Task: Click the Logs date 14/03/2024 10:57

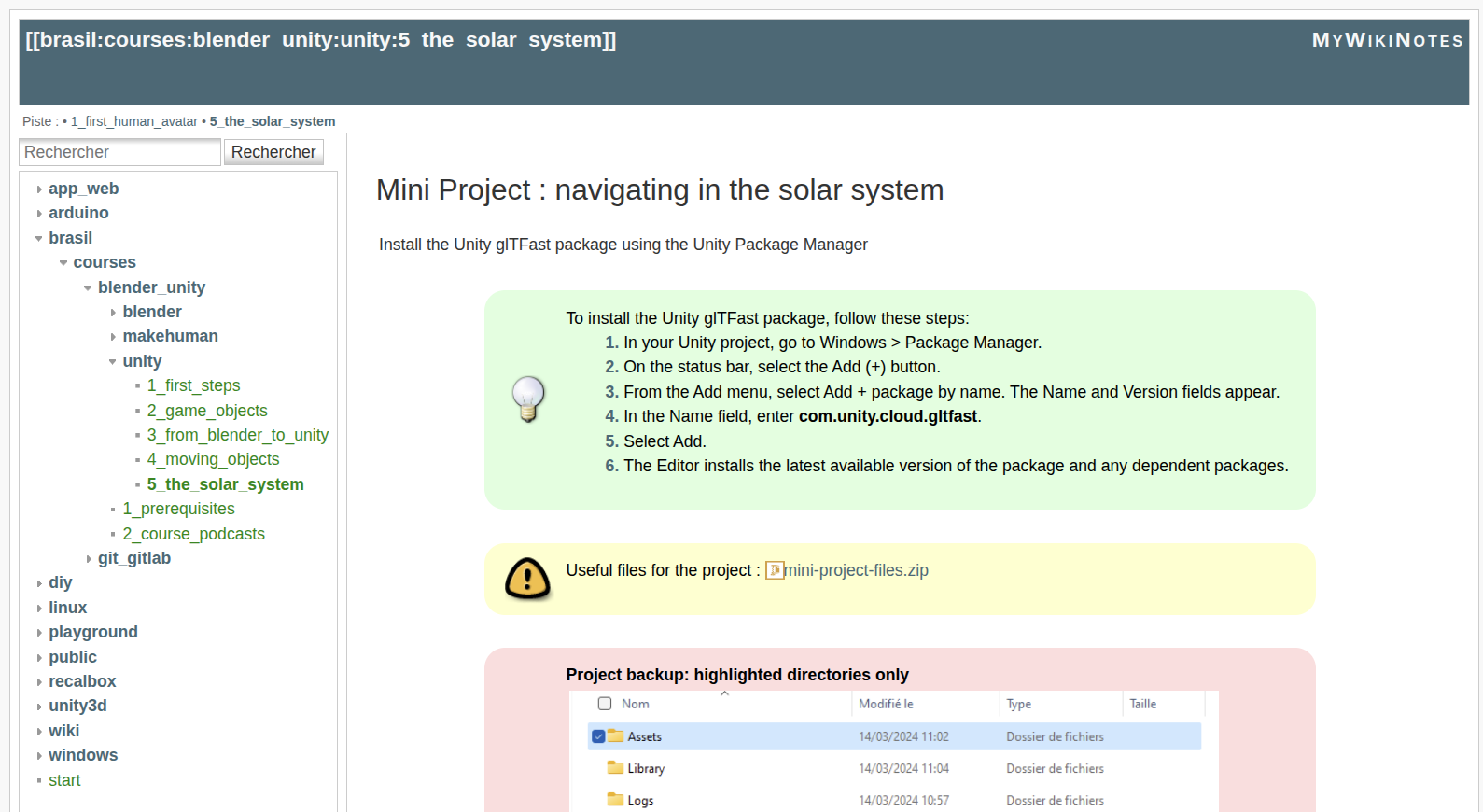Action: point(903,800)
